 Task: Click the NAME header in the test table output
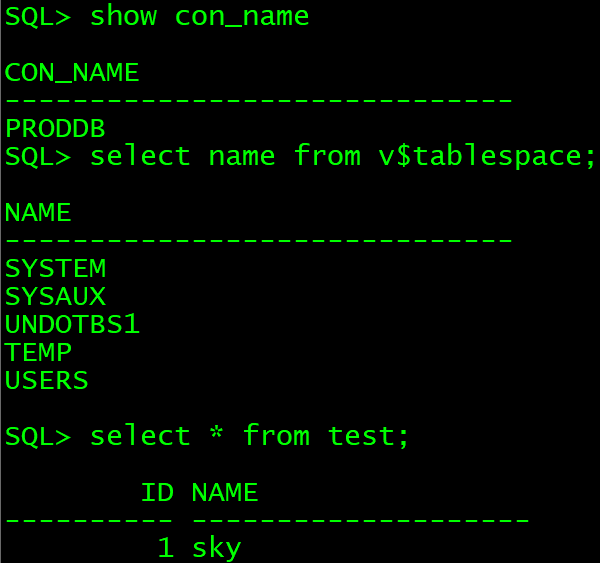tap(225, 493)
